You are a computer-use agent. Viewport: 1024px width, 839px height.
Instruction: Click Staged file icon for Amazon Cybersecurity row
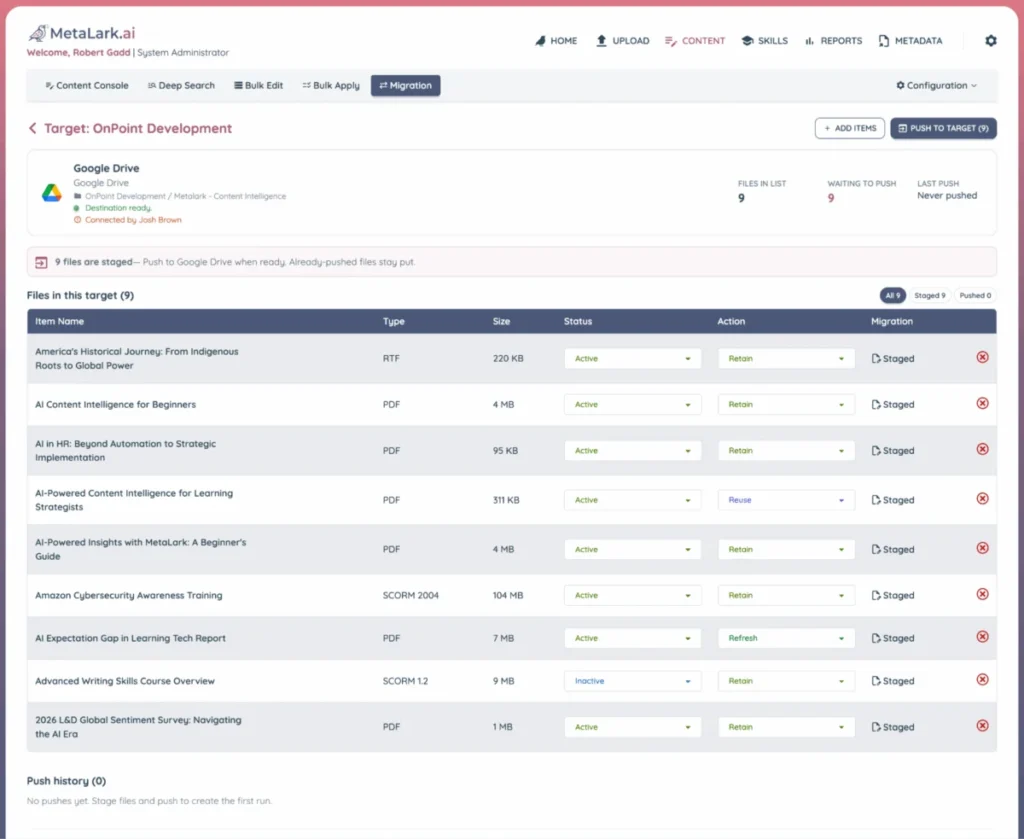(876, 595)
